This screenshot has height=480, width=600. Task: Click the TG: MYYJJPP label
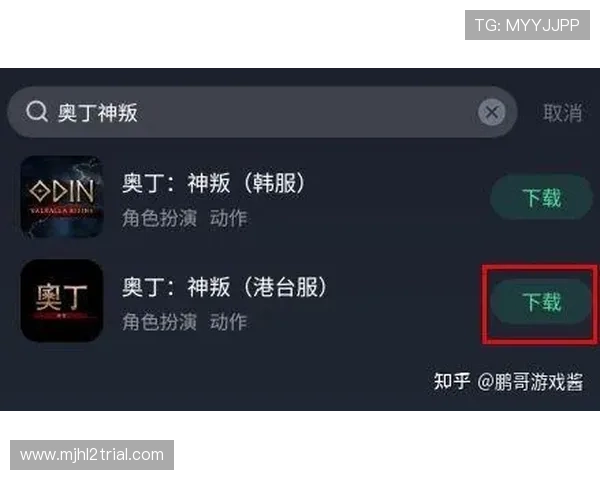point(527,25)
